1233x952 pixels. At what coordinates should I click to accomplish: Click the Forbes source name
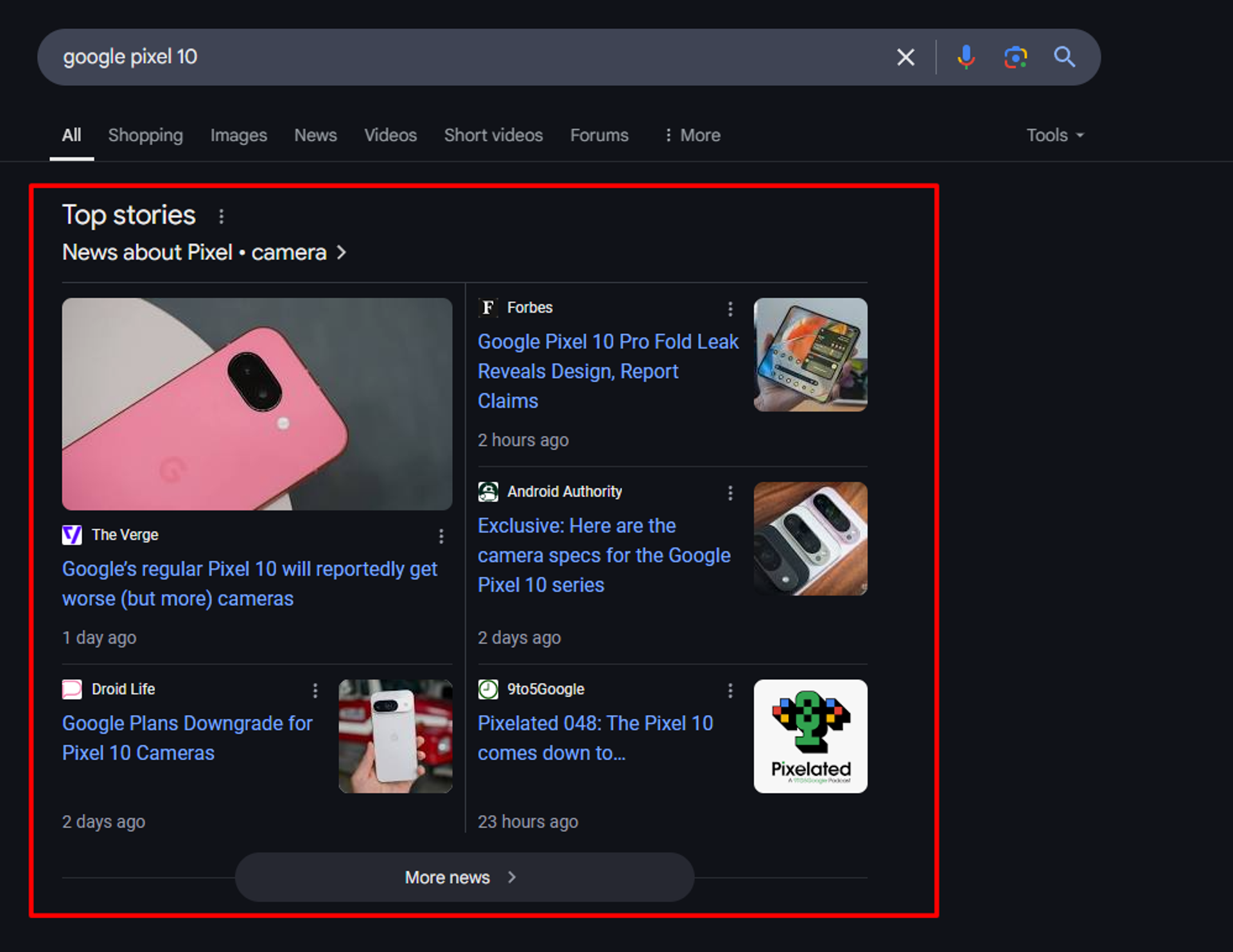click(x=530, y=307)
